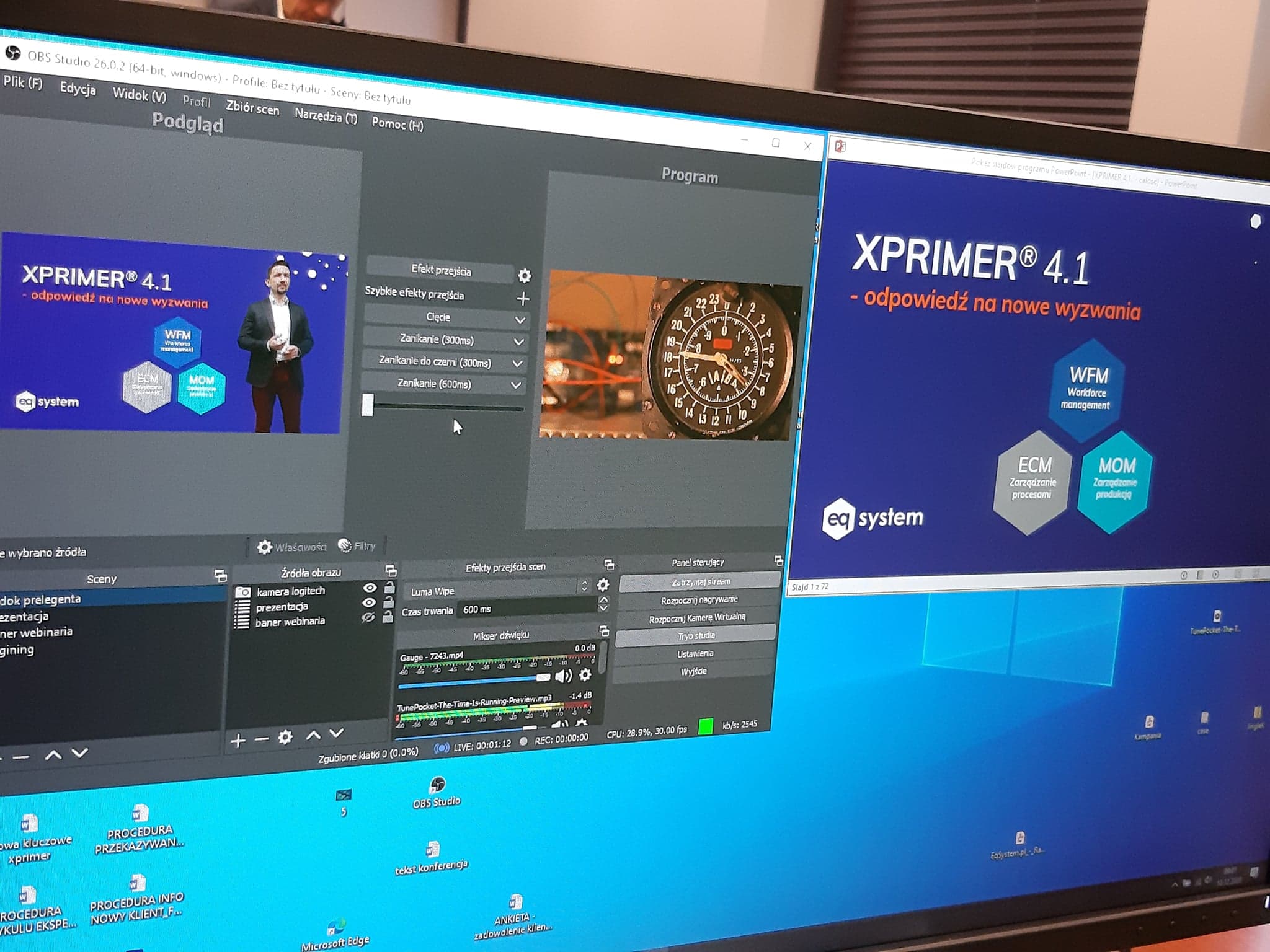This screenshot has width=1270, height=952.
Task: Open Luma Wipe transition properties gear
Action: (x=603, y=584)
